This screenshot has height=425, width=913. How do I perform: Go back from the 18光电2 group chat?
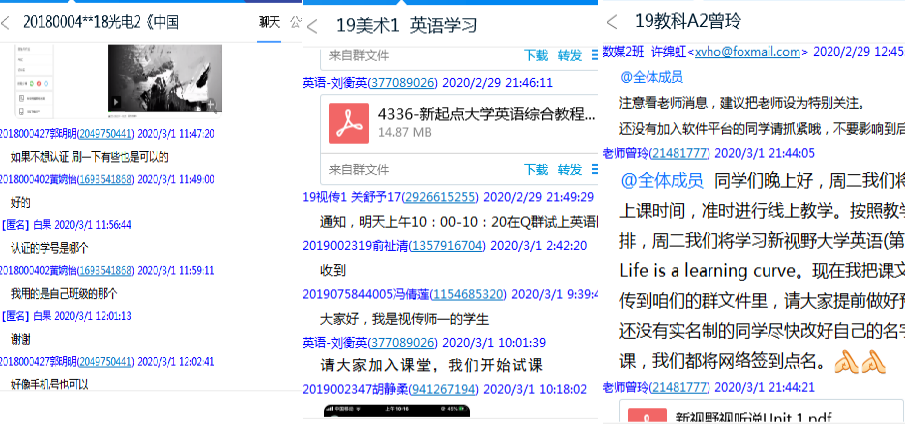point(7,23)
